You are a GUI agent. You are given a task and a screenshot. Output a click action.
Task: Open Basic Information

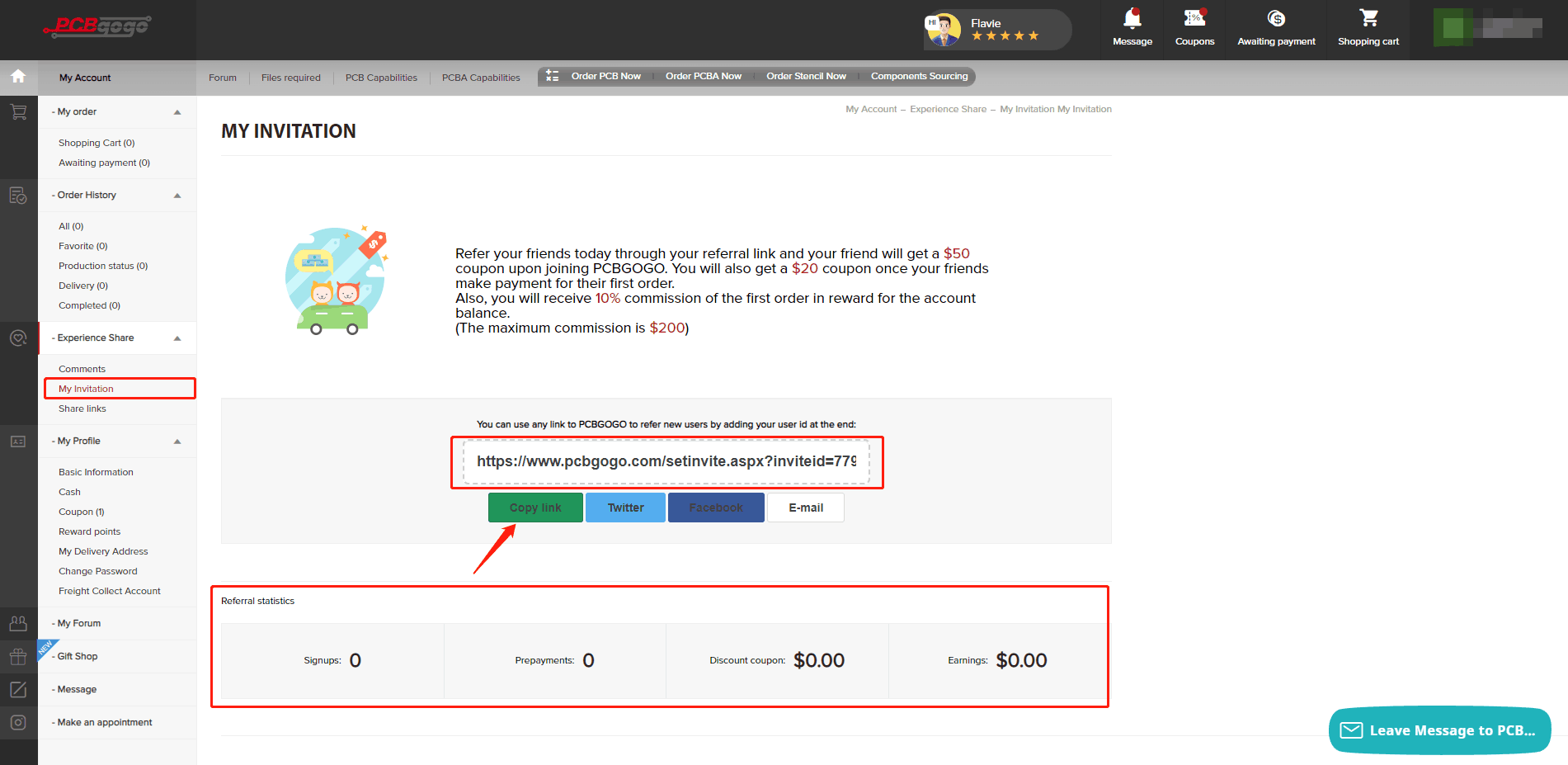click(96, 472)
